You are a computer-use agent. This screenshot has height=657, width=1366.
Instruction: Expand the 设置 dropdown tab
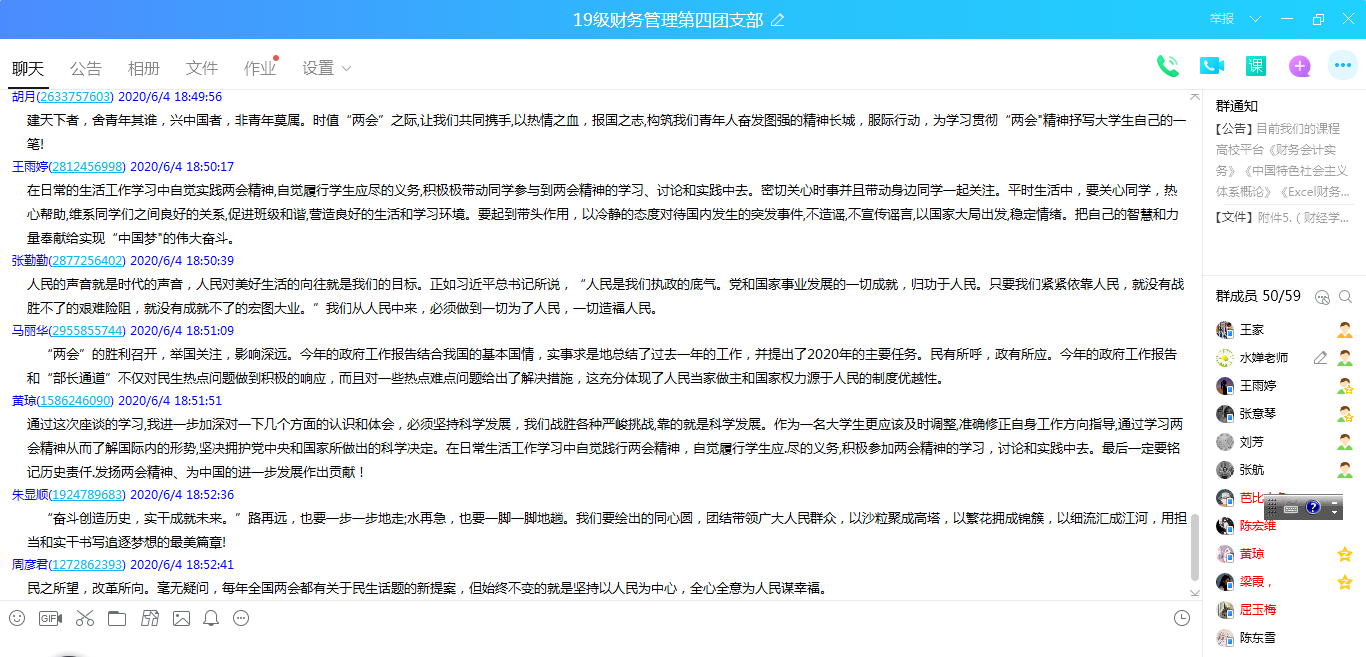pos(327,68)
